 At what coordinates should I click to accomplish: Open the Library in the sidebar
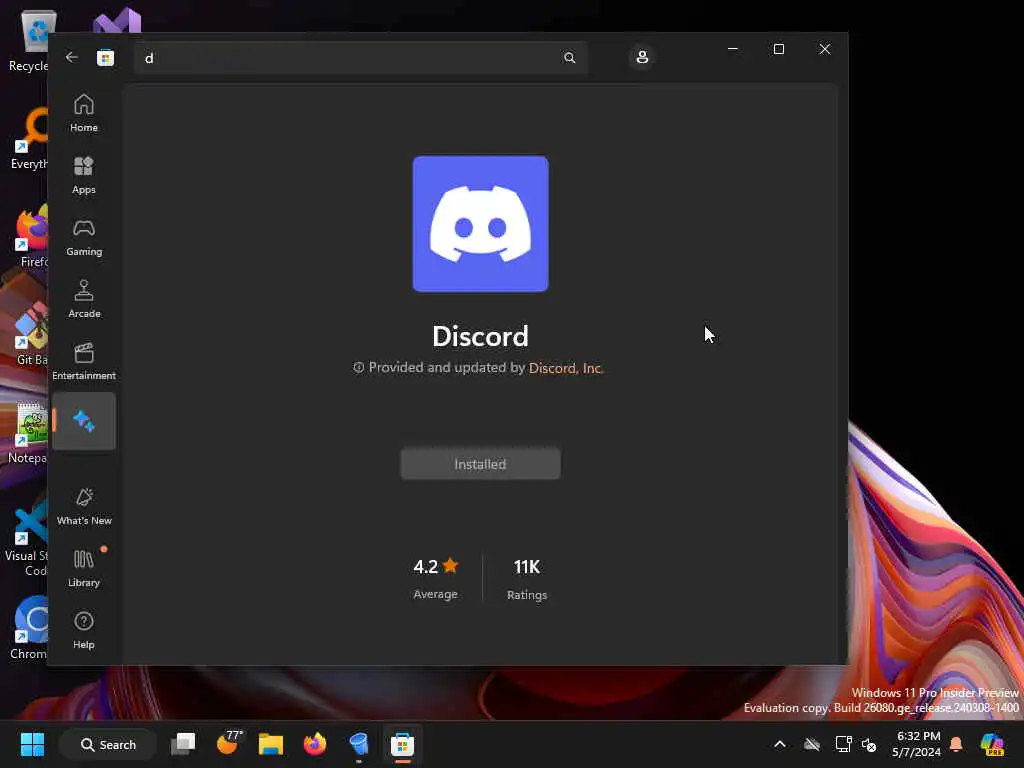click(x=84, y=568)
